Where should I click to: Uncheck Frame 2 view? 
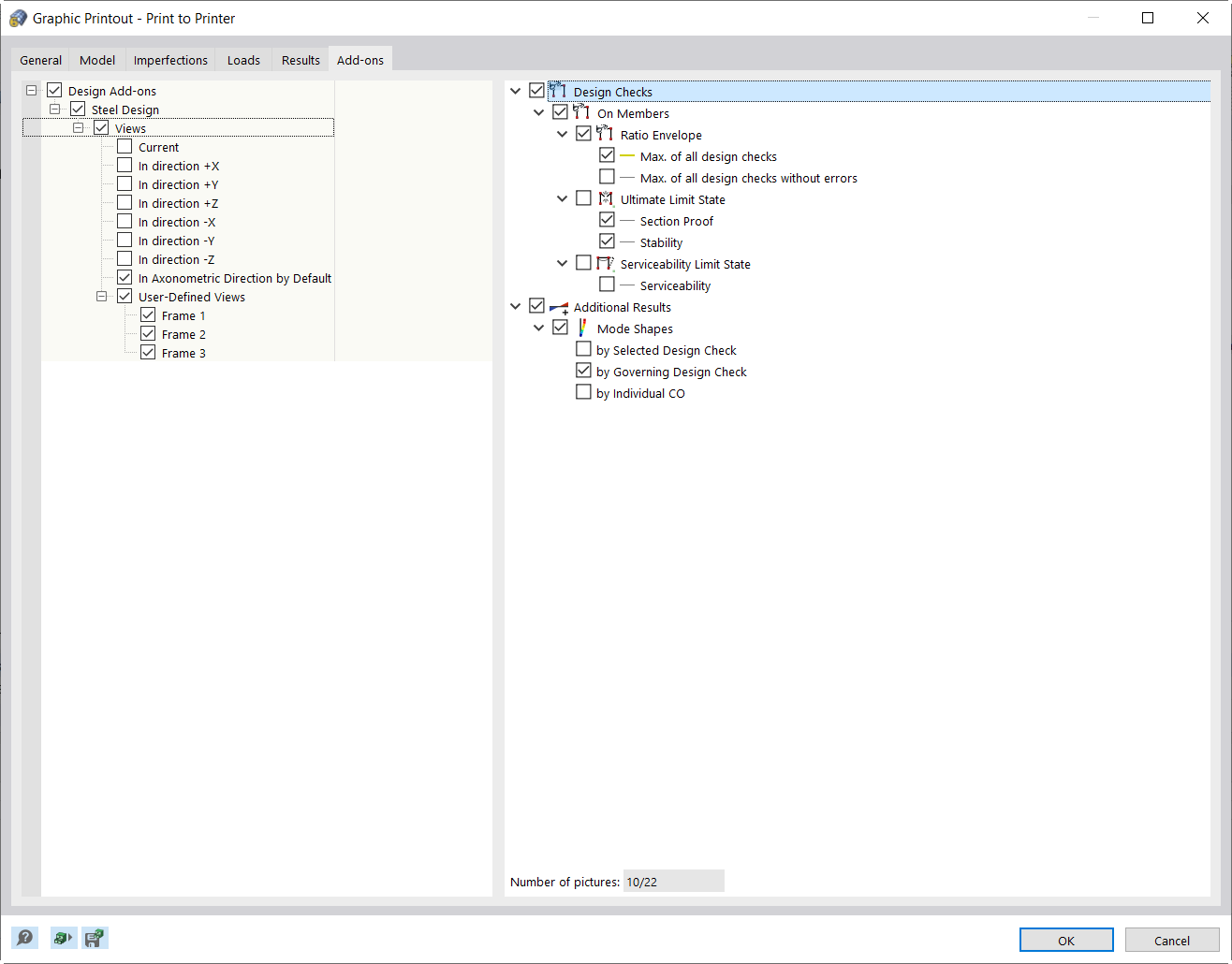(148, 333)
